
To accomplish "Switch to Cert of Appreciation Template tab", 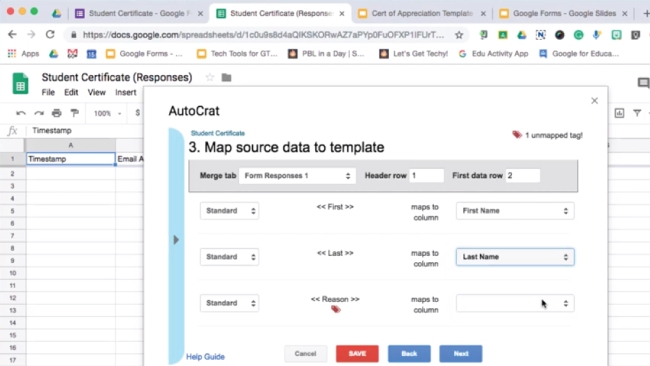I will (x=421, y=14).
